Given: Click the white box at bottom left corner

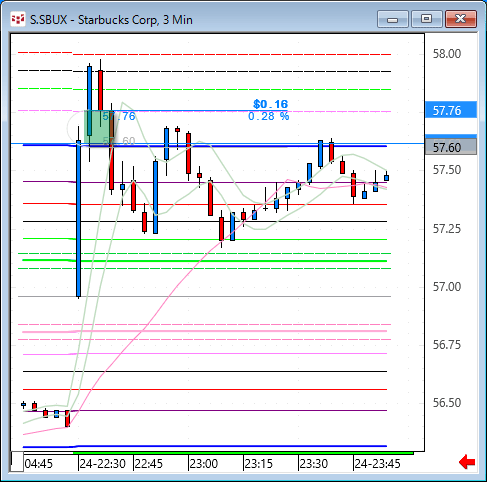Looking at the screenshot, I should (x=17, y=462).
